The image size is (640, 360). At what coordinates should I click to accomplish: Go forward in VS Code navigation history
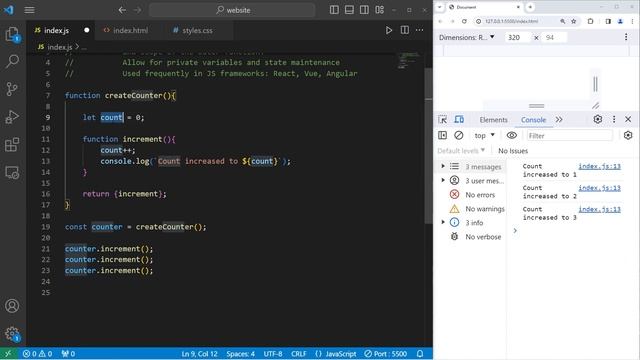pyautogui.click(x=138, y=10)
